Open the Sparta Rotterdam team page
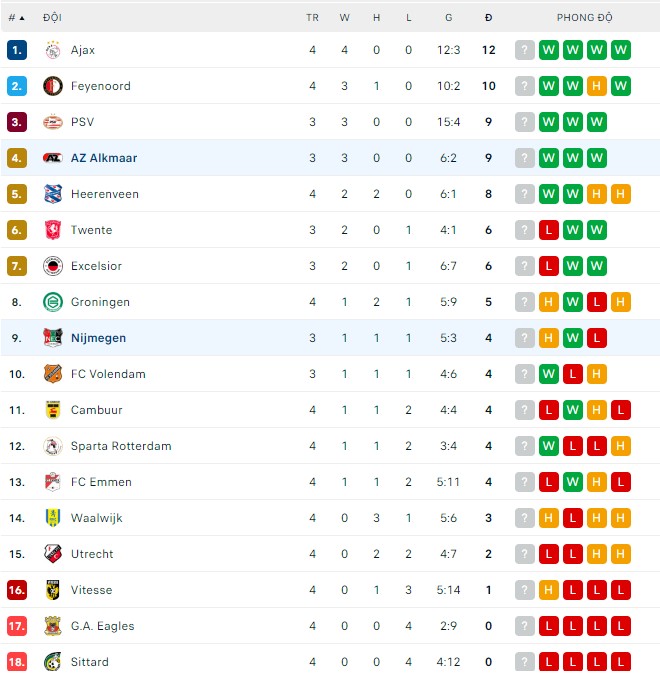The image size is (660, 673). [121, 446]
